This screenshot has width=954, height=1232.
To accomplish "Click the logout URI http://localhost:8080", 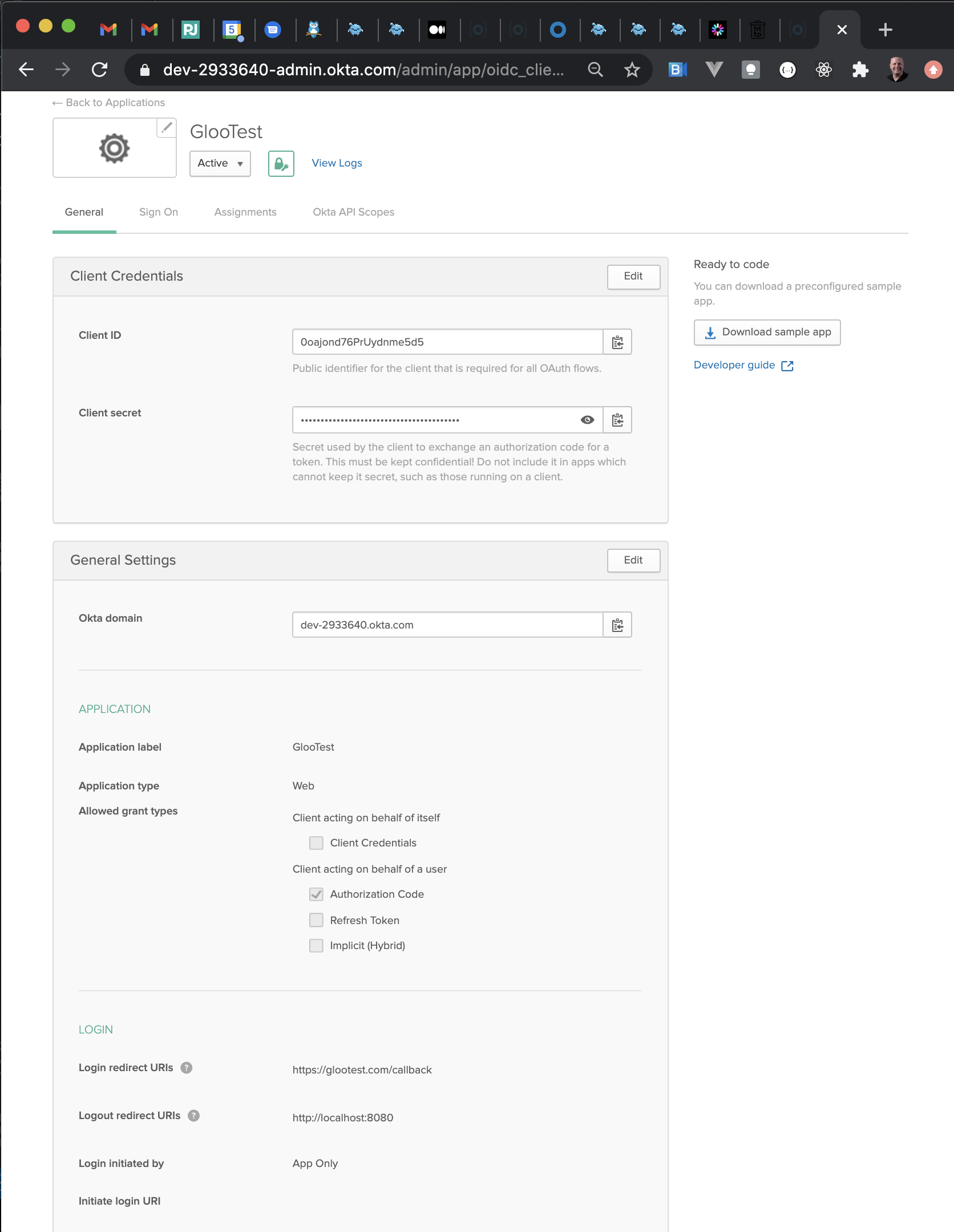I will (x=343, y=1118).
